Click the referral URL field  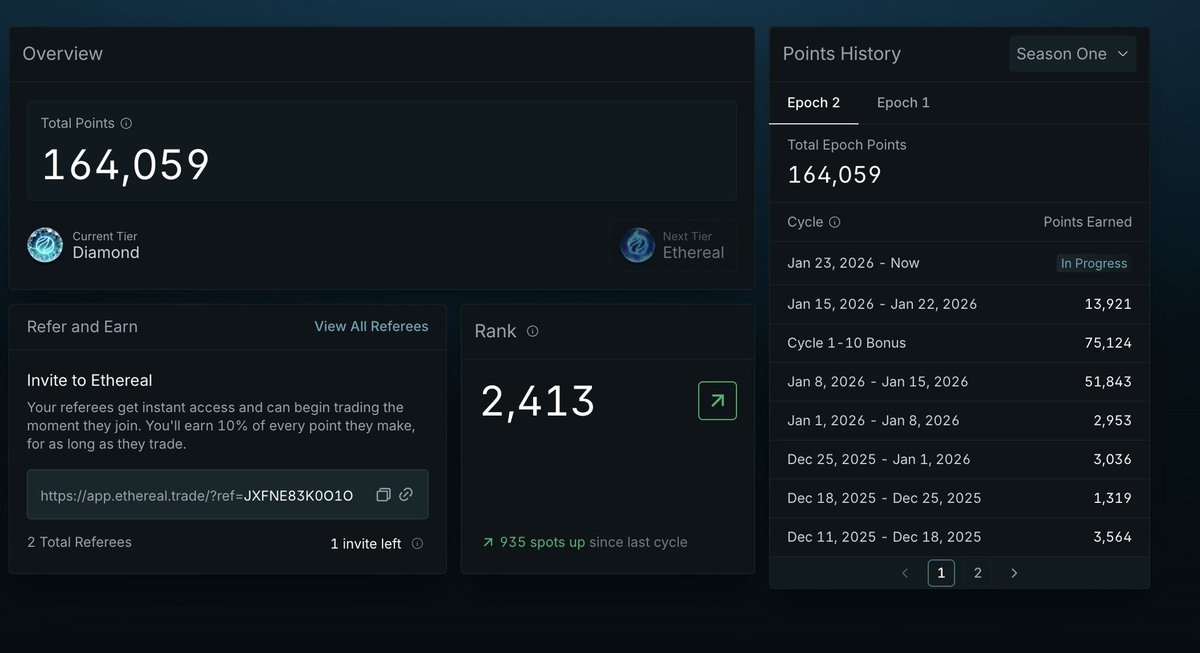click(227, 494)
